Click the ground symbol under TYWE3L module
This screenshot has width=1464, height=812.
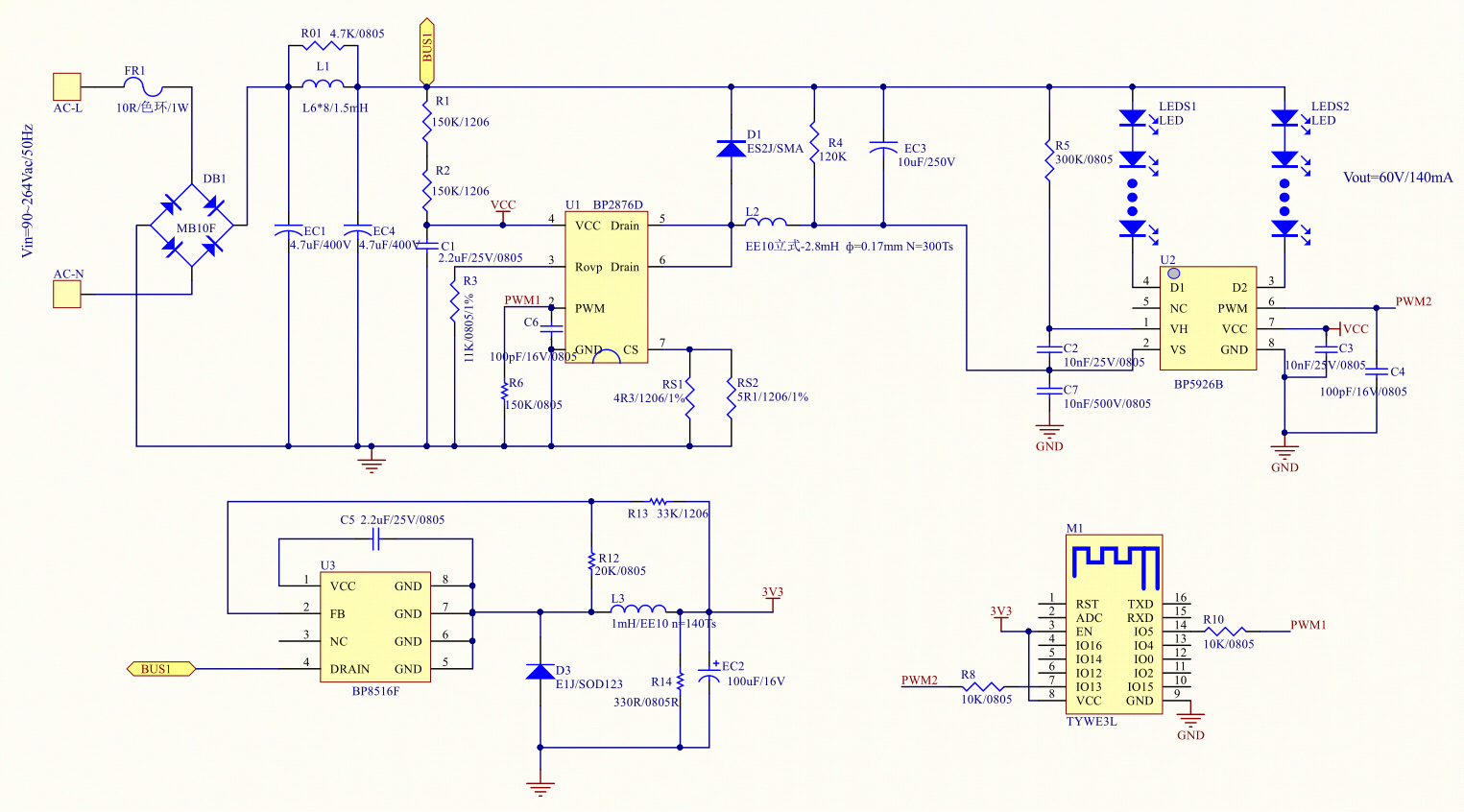click(x=1190, y=720)
